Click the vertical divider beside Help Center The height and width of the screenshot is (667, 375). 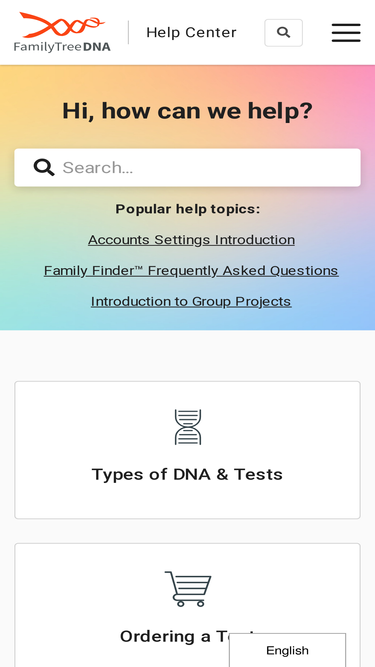click(128, 32)
